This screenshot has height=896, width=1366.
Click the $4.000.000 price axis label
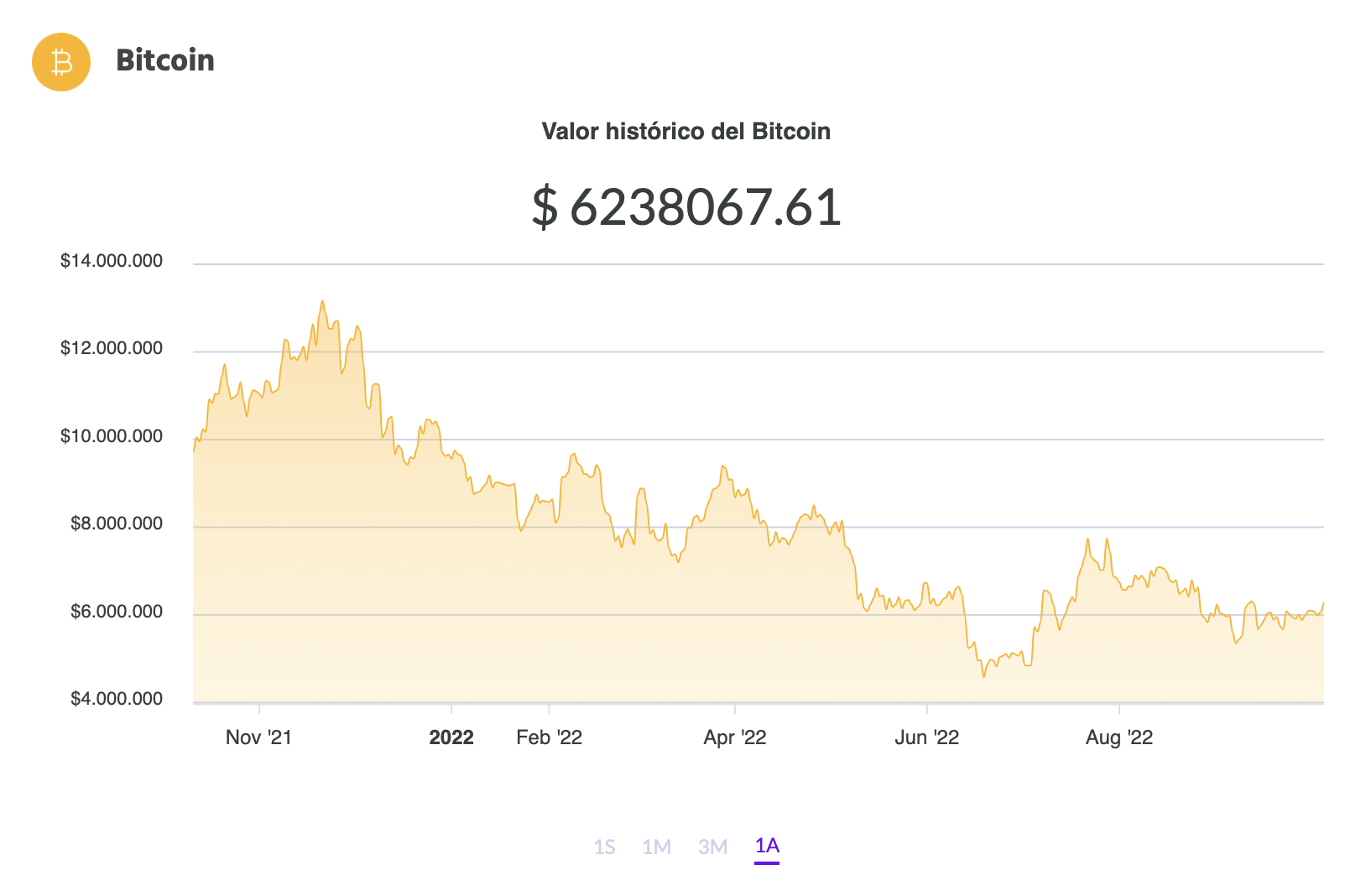click(117, 699)
